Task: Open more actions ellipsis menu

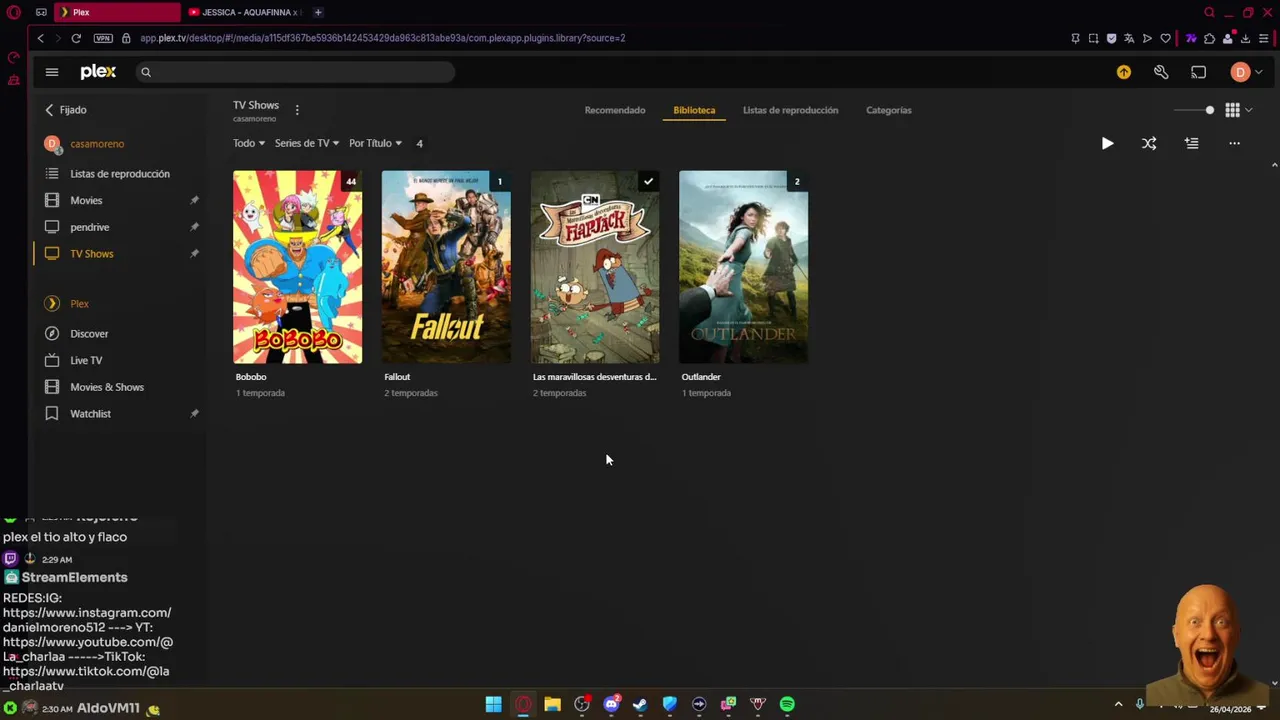Action: (1234, 143)
